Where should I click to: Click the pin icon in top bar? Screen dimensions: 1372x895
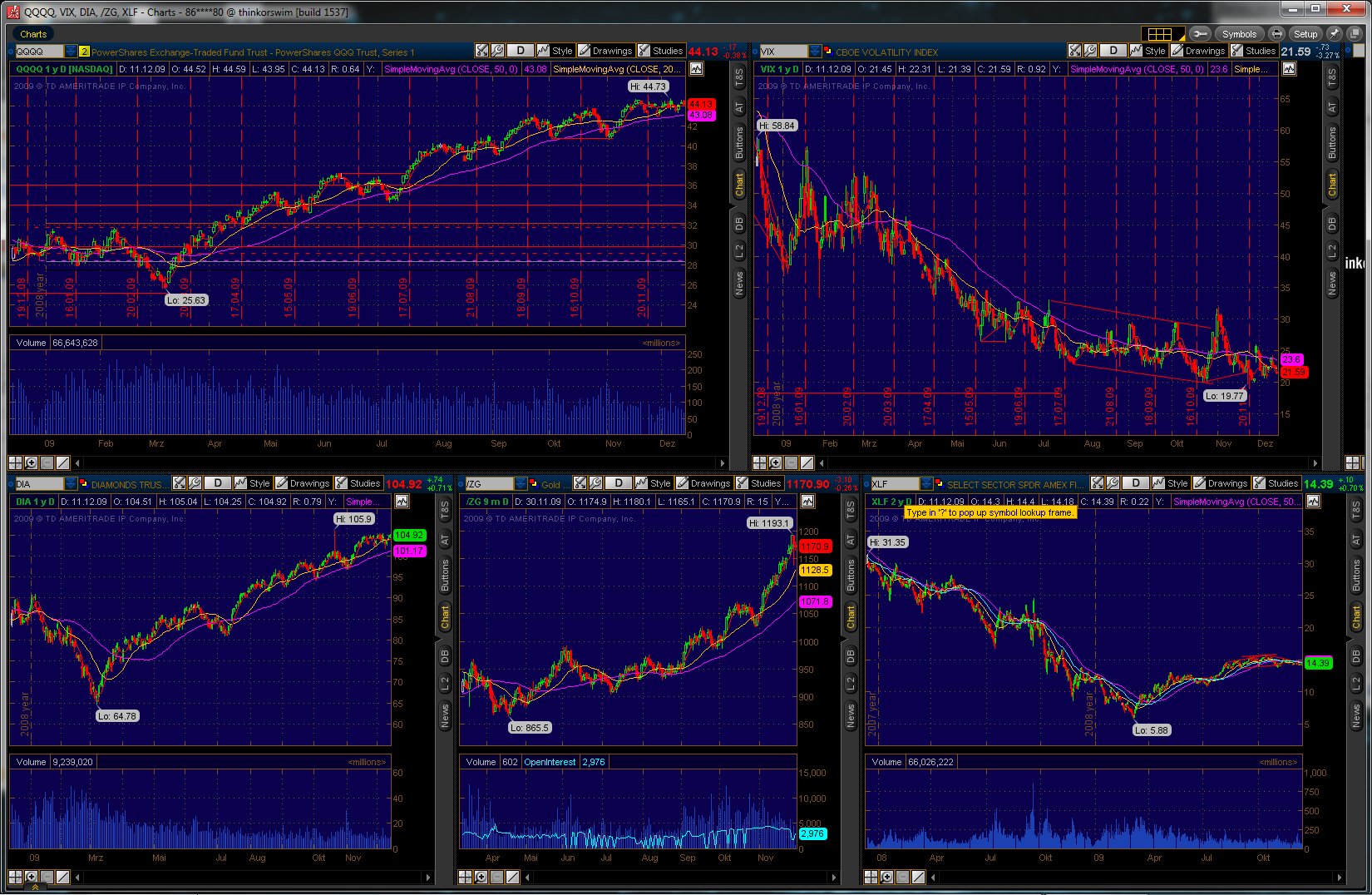coord(1333,34)
